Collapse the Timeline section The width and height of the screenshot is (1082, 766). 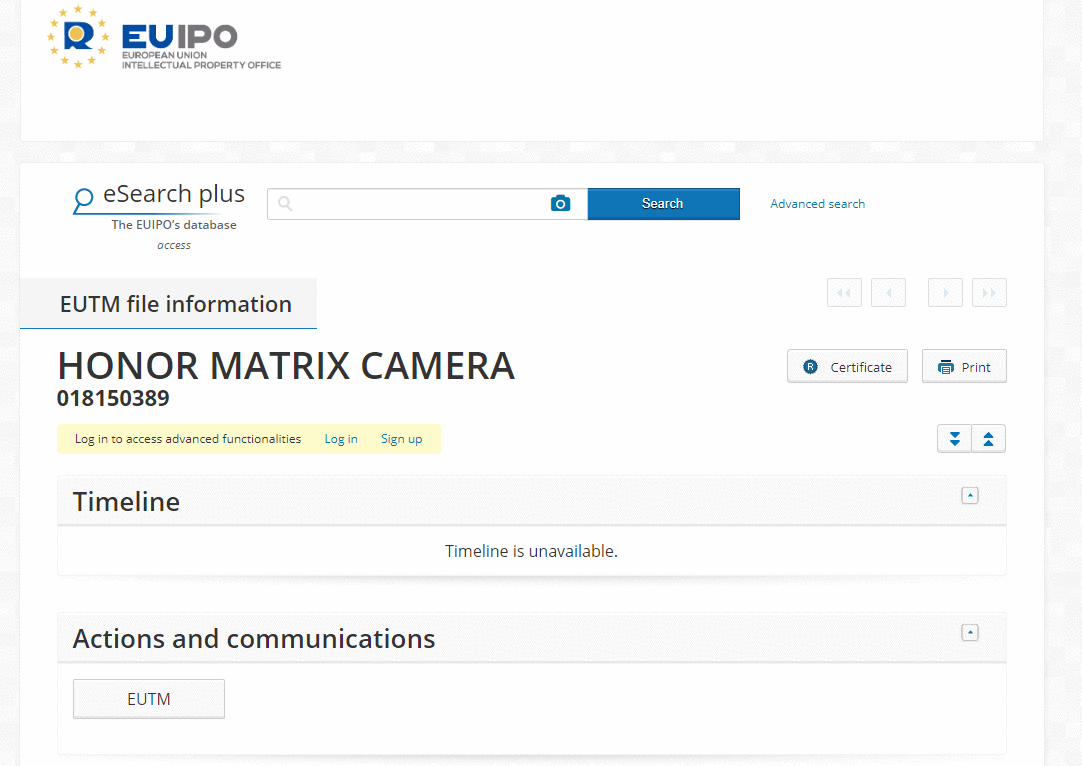tap(970, 495)
